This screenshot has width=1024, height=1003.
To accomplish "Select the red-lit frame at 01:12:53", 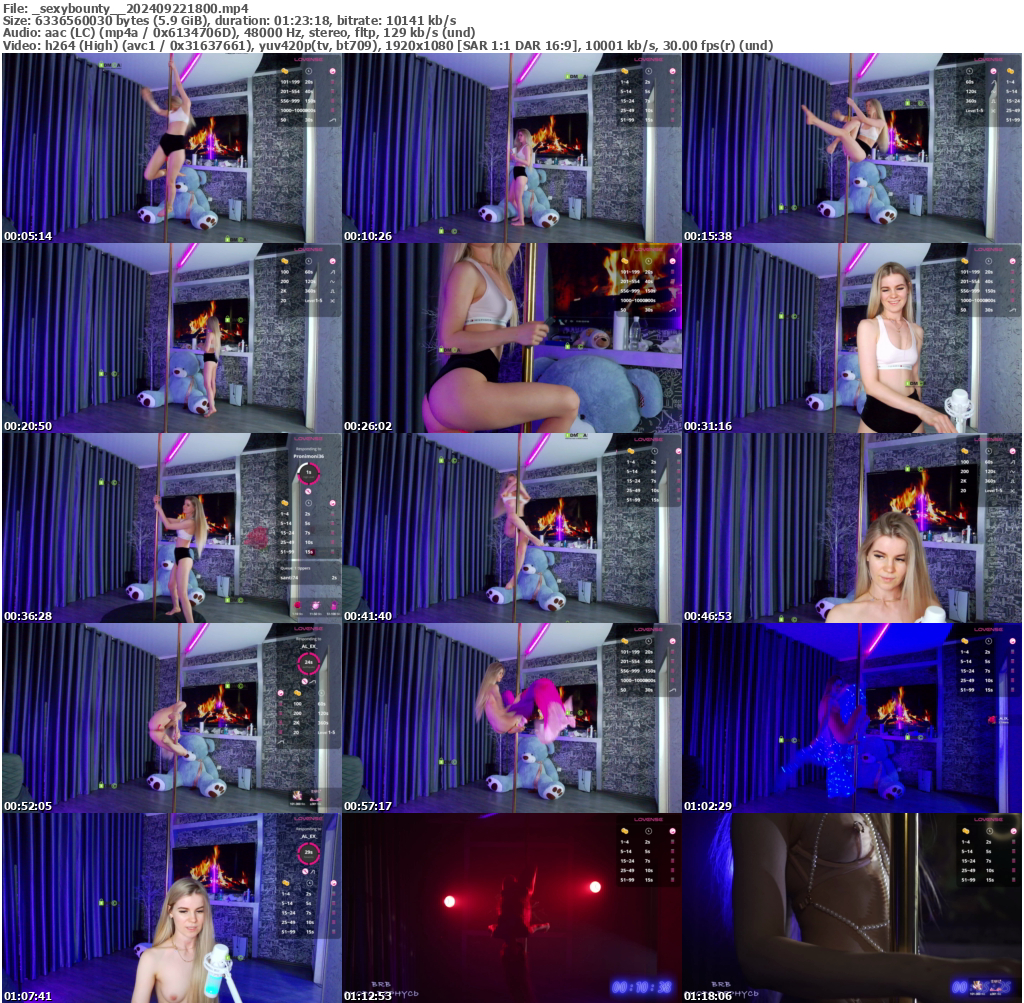I will pyautogui.click(x=512, y=908).
